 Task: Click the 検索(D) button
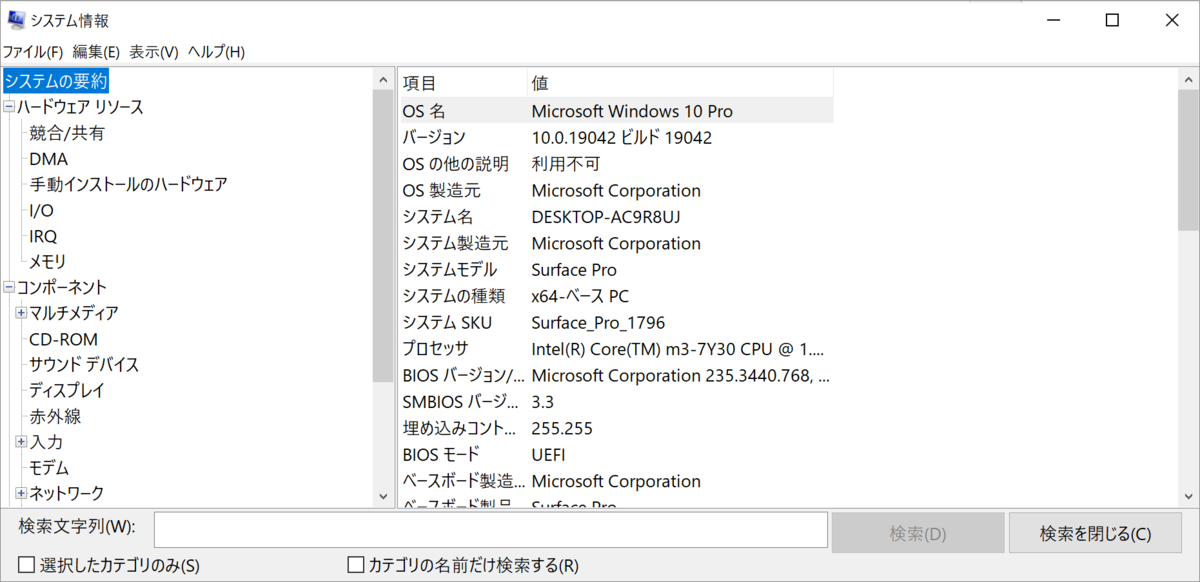point(917,533)
